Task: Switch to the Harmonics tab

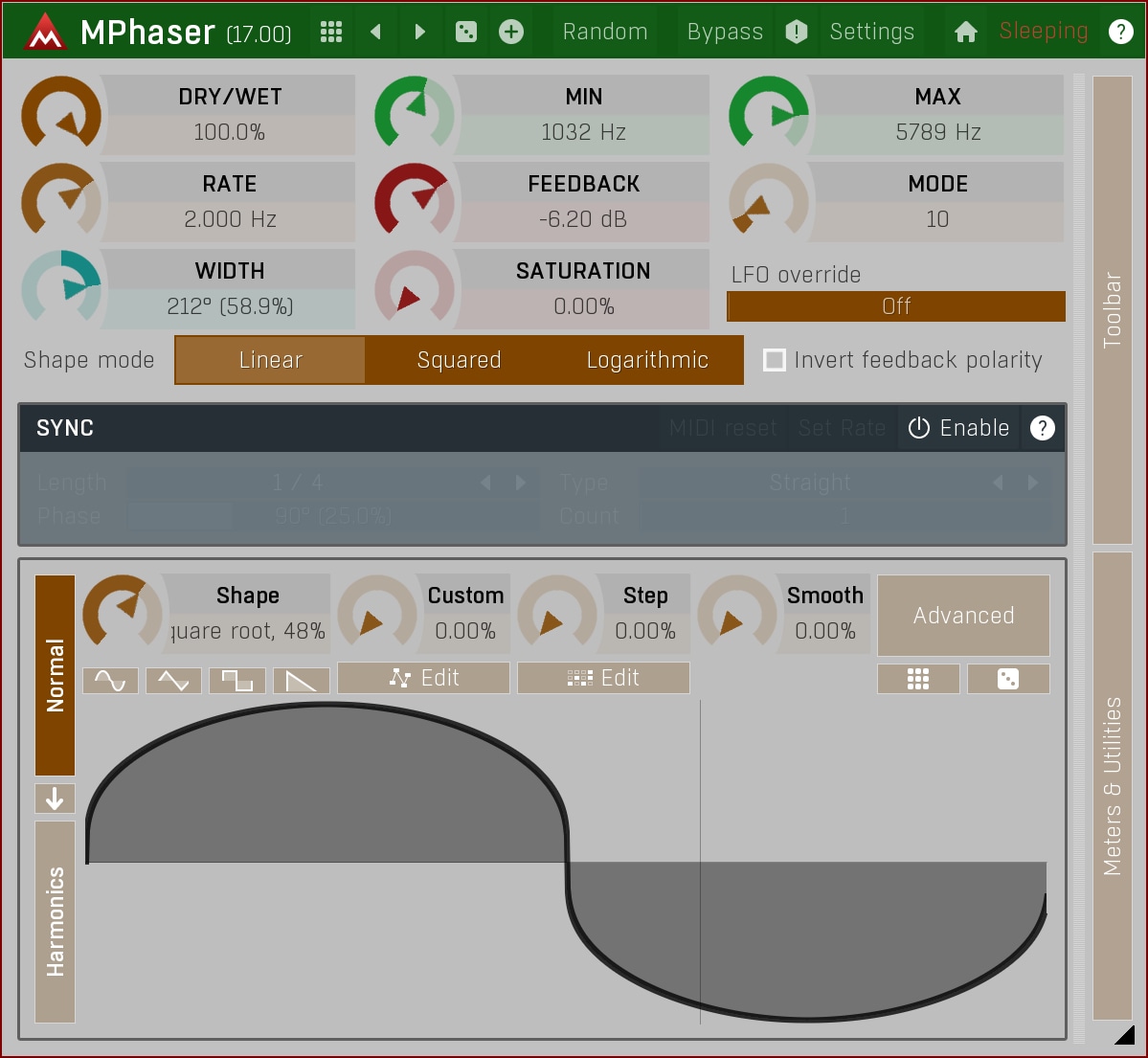Action: (x=55, y=921)
